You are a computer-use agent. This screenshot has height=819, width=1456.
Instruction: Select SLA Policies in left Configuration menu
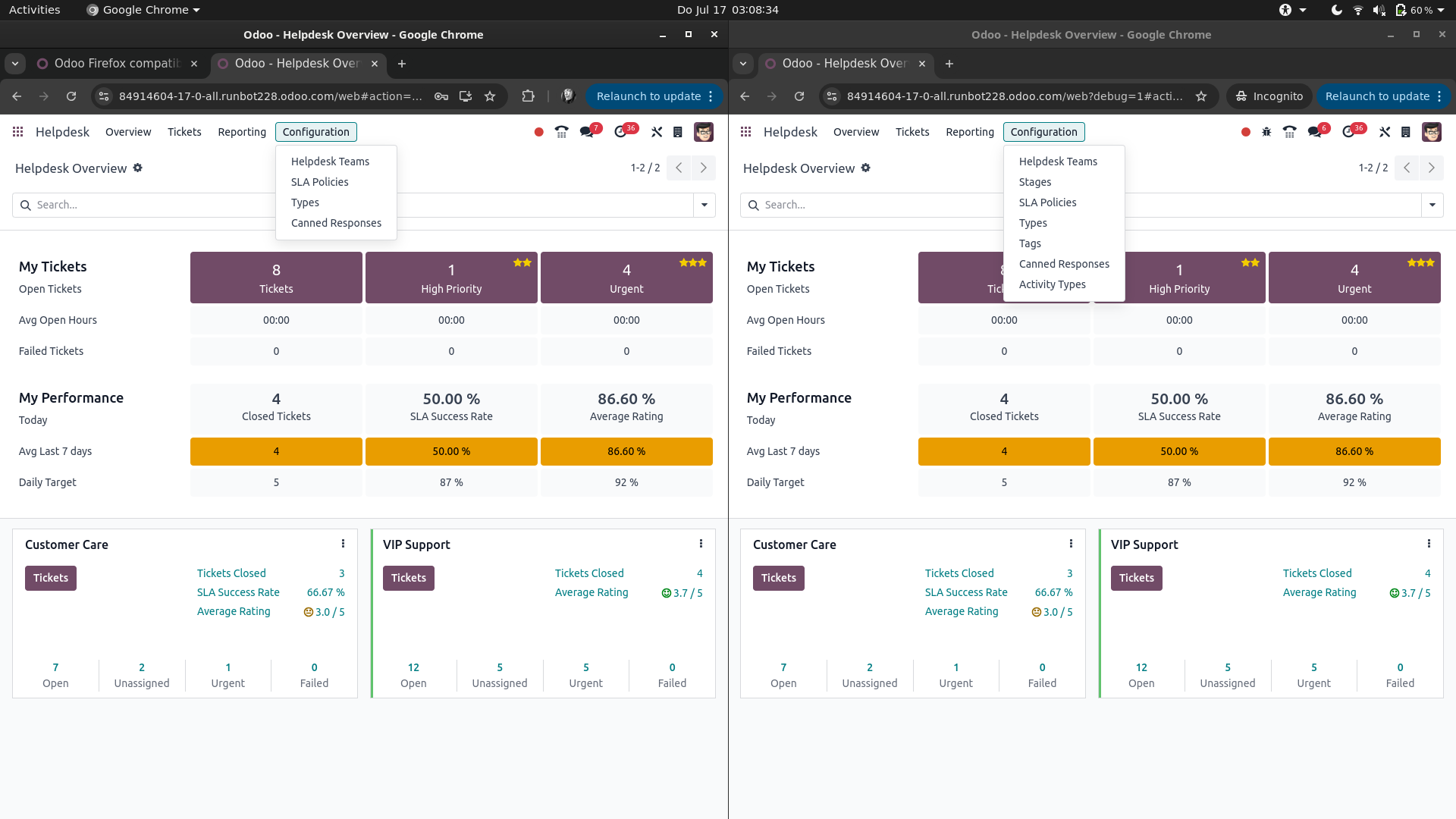pos(319,182)
